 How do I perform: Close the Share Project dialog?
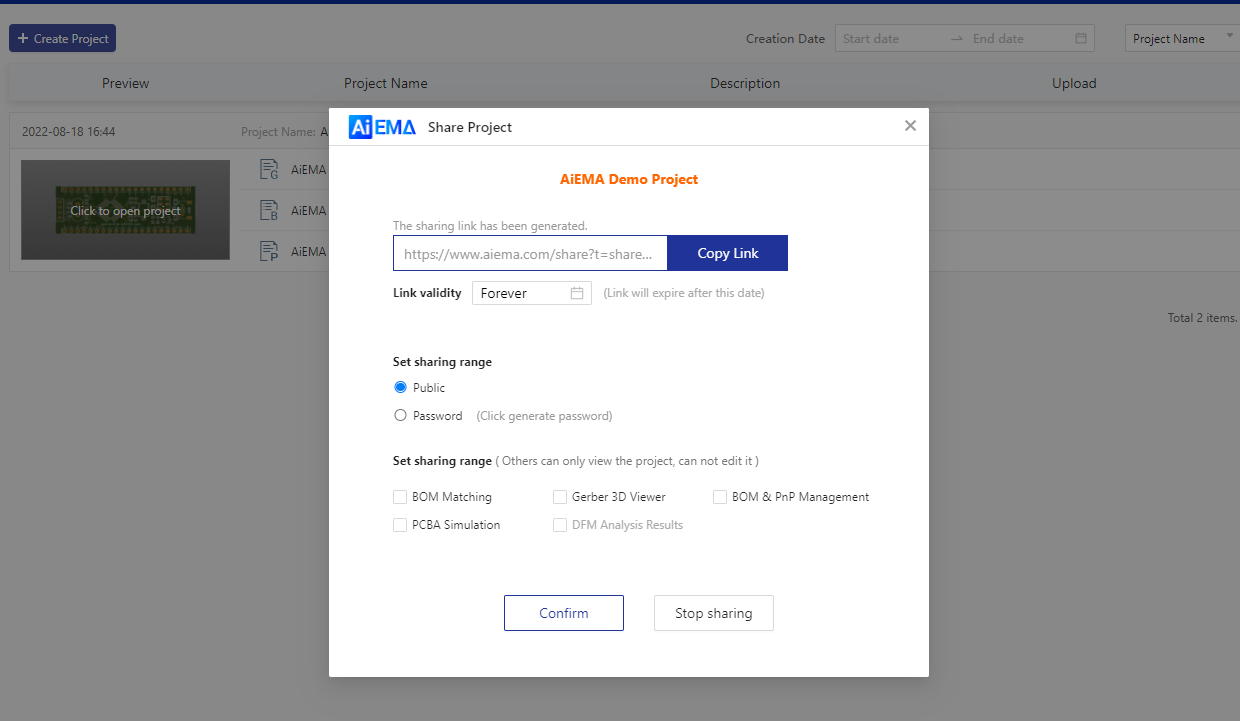coord(910,126)
